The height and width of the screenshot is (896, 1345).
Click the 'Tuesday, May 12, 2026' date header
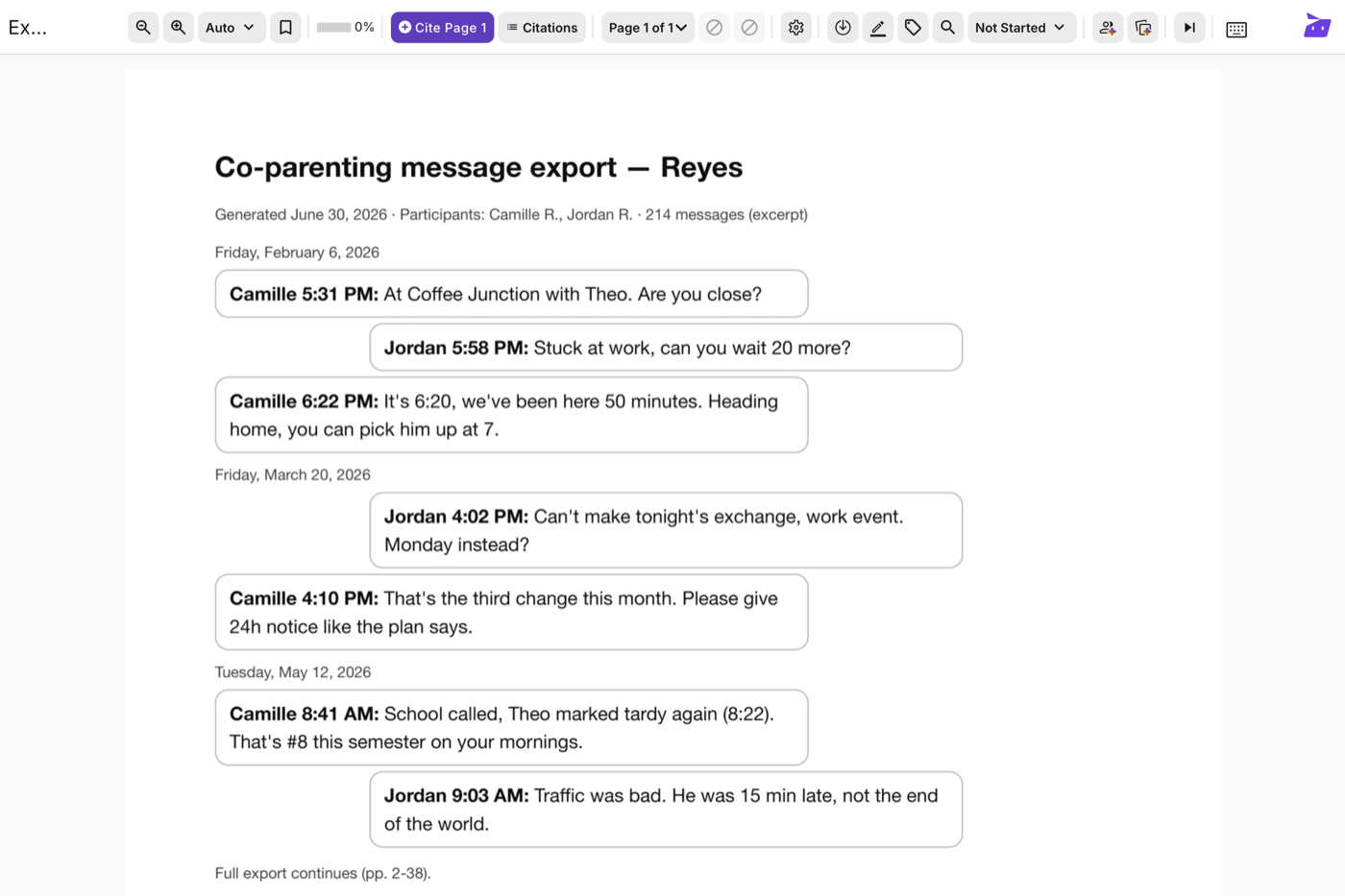tap(293, 672)
